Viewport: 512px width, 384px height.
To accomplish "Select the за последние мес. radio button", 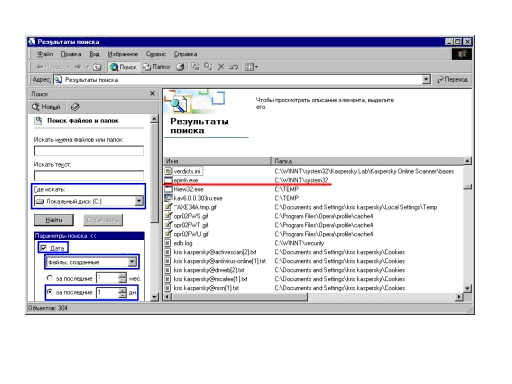I will (50, 278).
